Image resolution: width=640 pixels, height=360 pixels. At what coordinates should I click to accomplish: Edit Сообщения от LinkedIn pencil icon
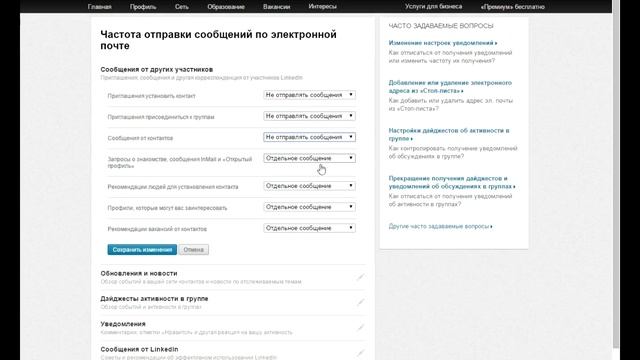tap(360, 353)
